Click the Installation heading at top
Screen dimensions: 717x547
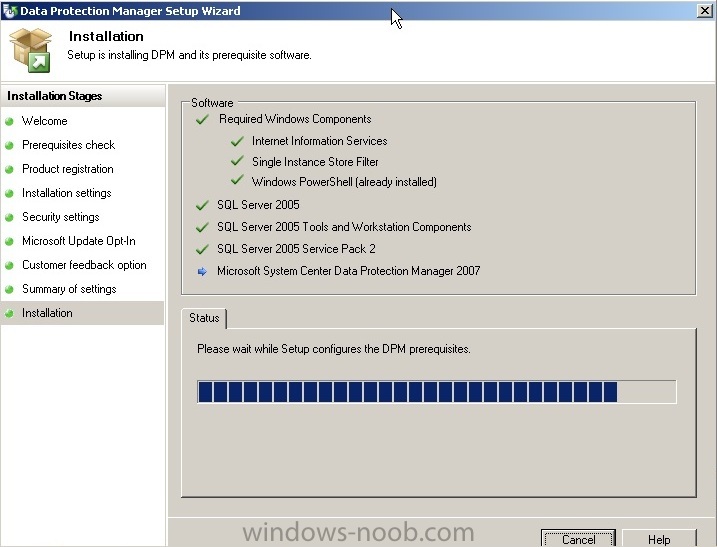pyautogui.click(x=106, y=36)
